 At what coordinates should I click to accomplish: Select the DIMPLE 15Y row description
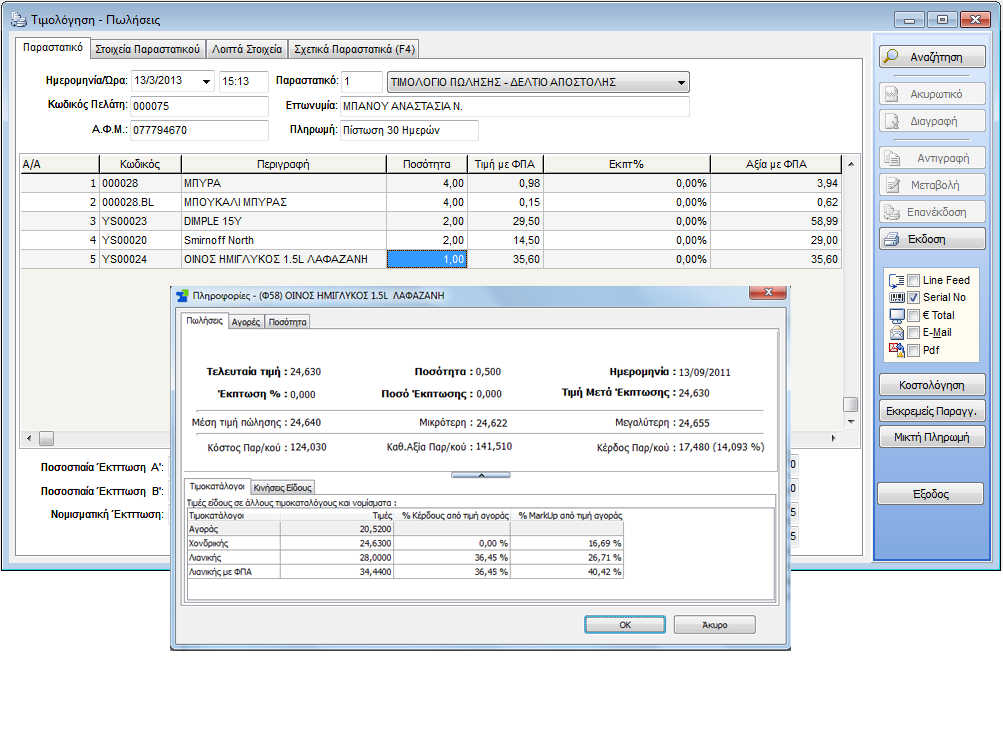click(283, 221)
